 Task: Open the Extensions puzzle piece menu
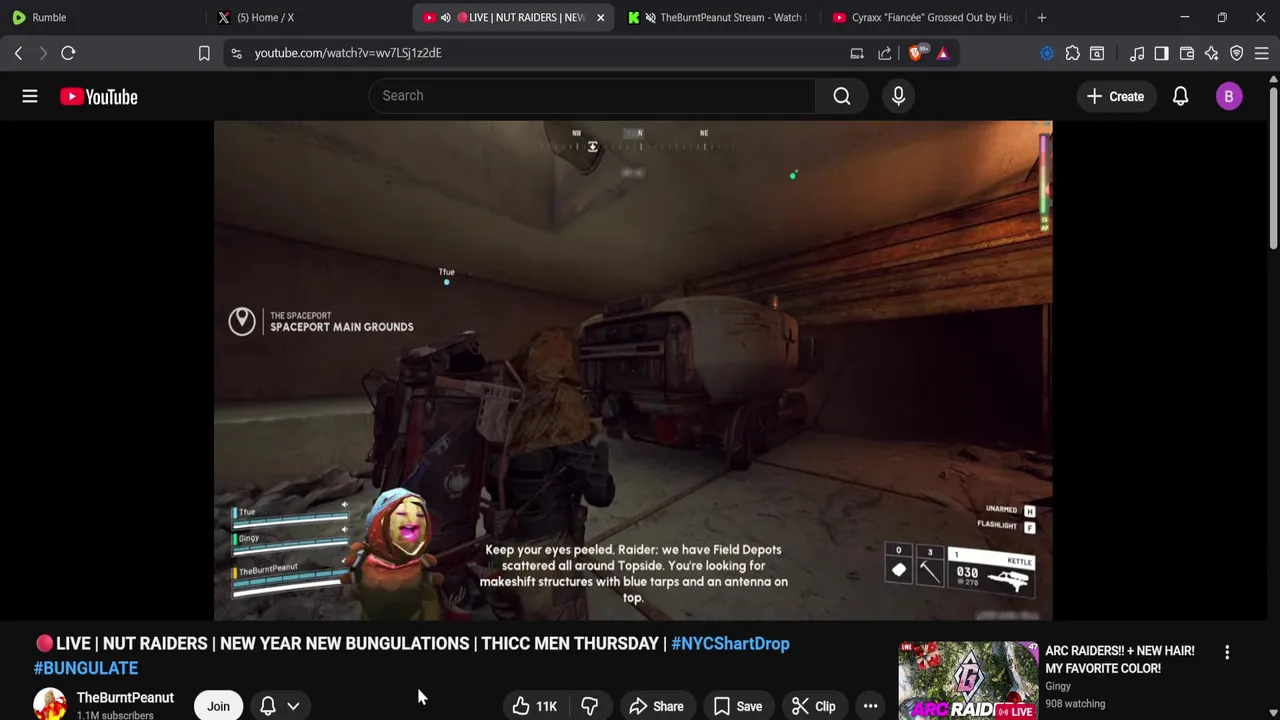click(x=1072, y=53)
